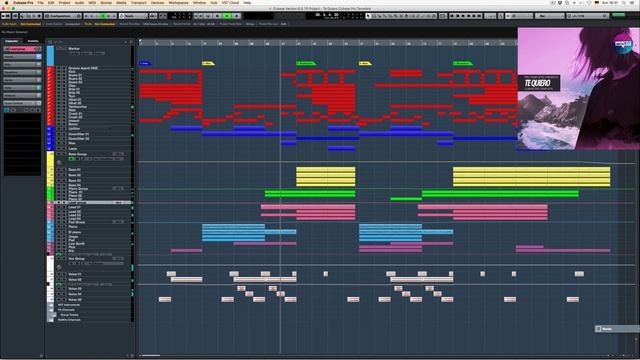This screenshot has width=640, height=360.
Task: Open the Bar snap type dropdown
Action: (x=550, y=16)
